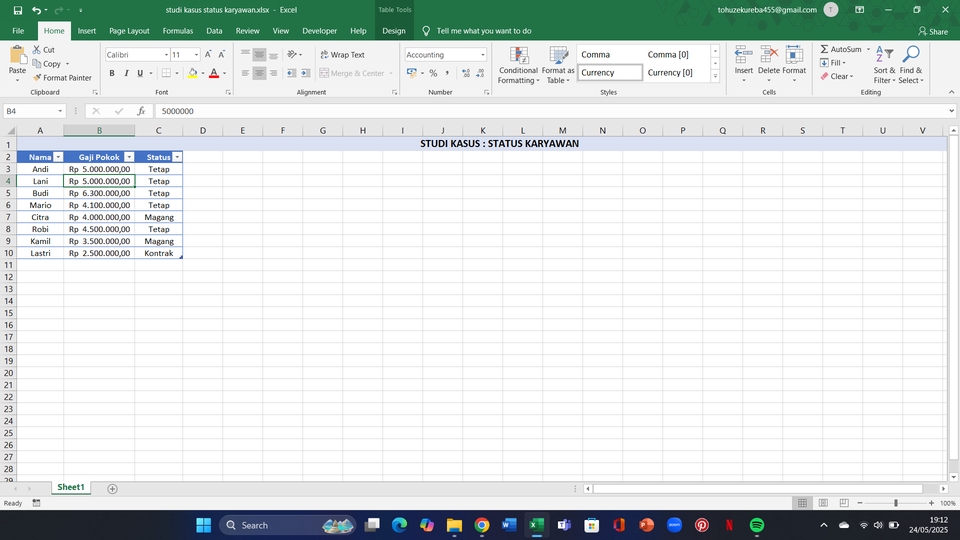Toggle Wrap Text on the cell
This screenshot has width=960, height=540.
pyautogui.click(x=342, y=54)
